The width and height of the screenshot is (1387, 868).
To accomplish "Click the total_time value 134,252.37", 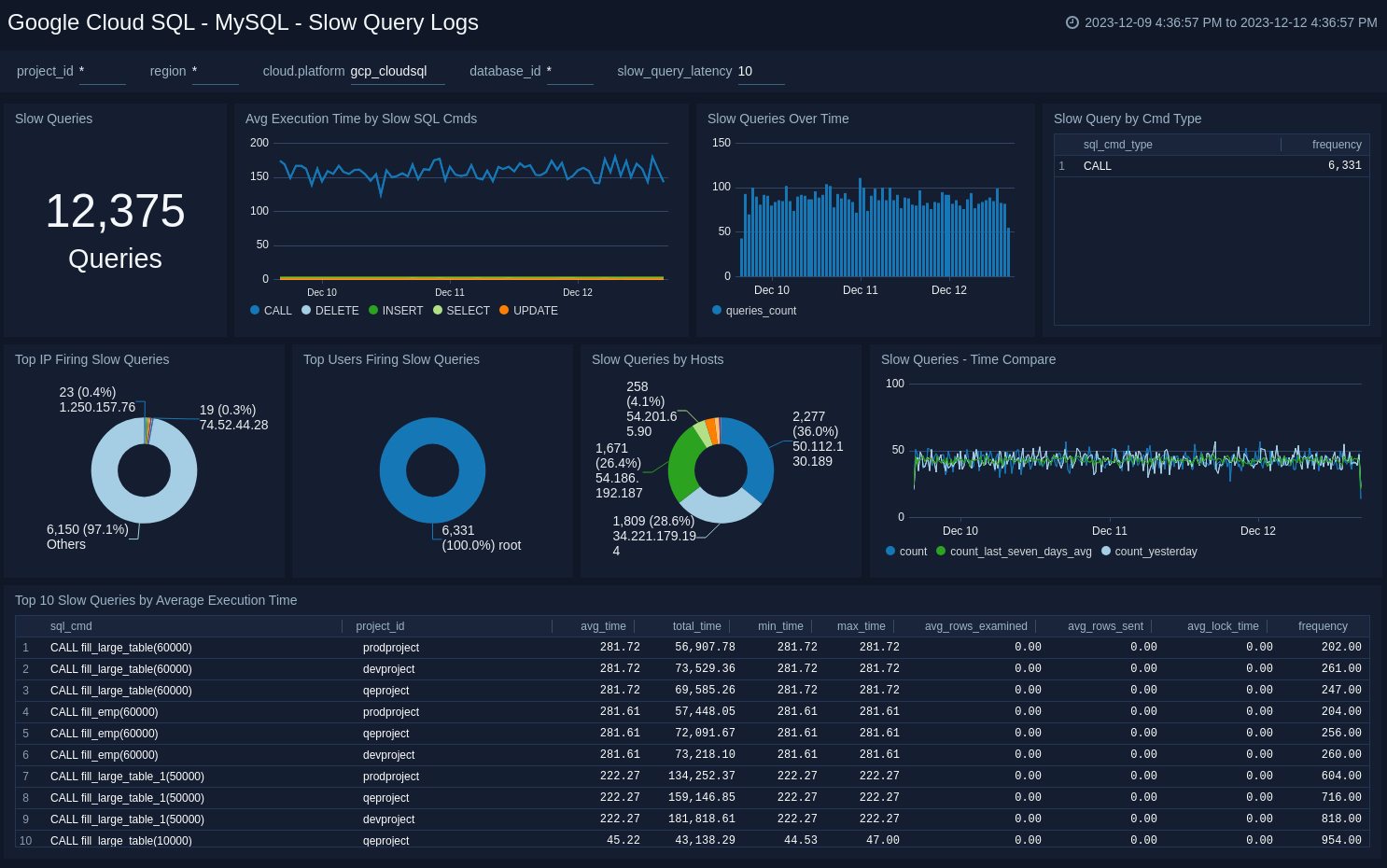I will pos(701,777).
